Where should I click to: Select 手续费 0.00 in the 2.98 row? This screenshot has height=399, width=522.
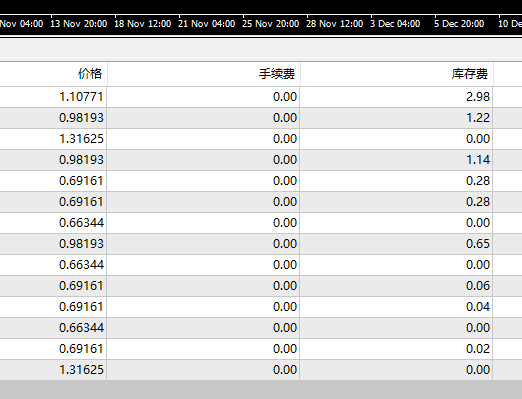pos(285,97)
